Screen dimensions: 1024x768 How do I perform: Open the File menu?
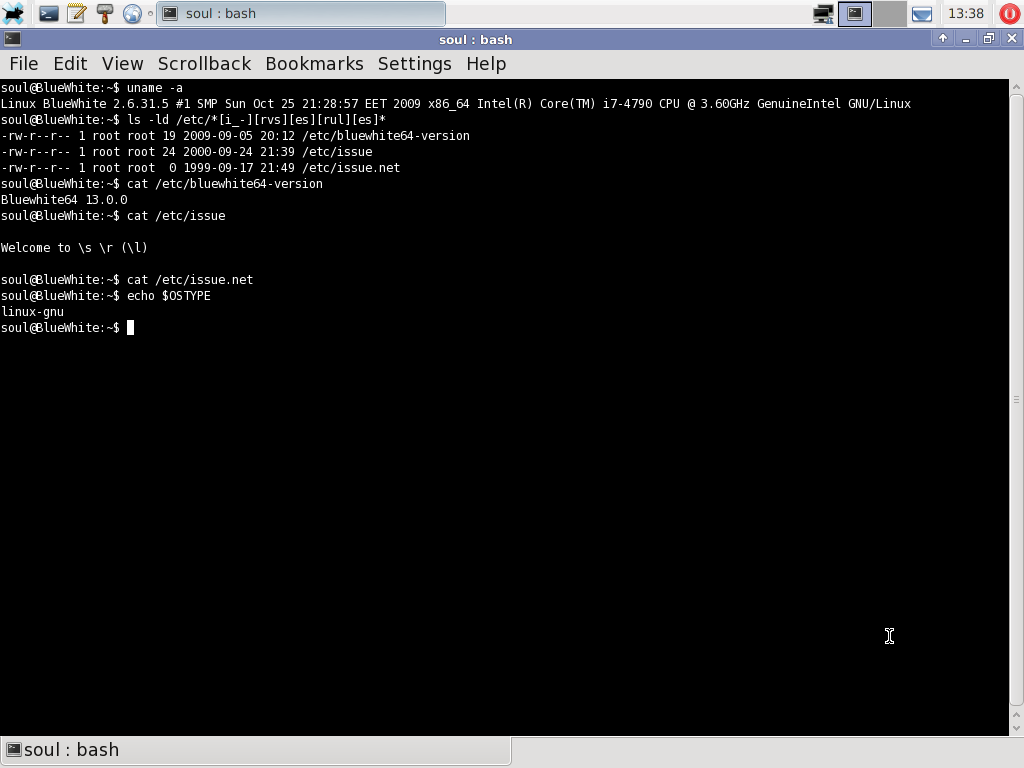pos(24,63)
